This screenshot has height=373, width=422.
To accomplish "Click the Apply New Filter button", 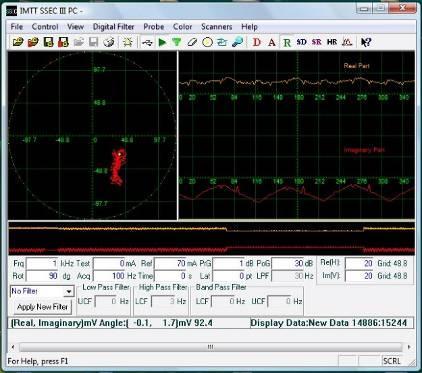I will [42, 307].
